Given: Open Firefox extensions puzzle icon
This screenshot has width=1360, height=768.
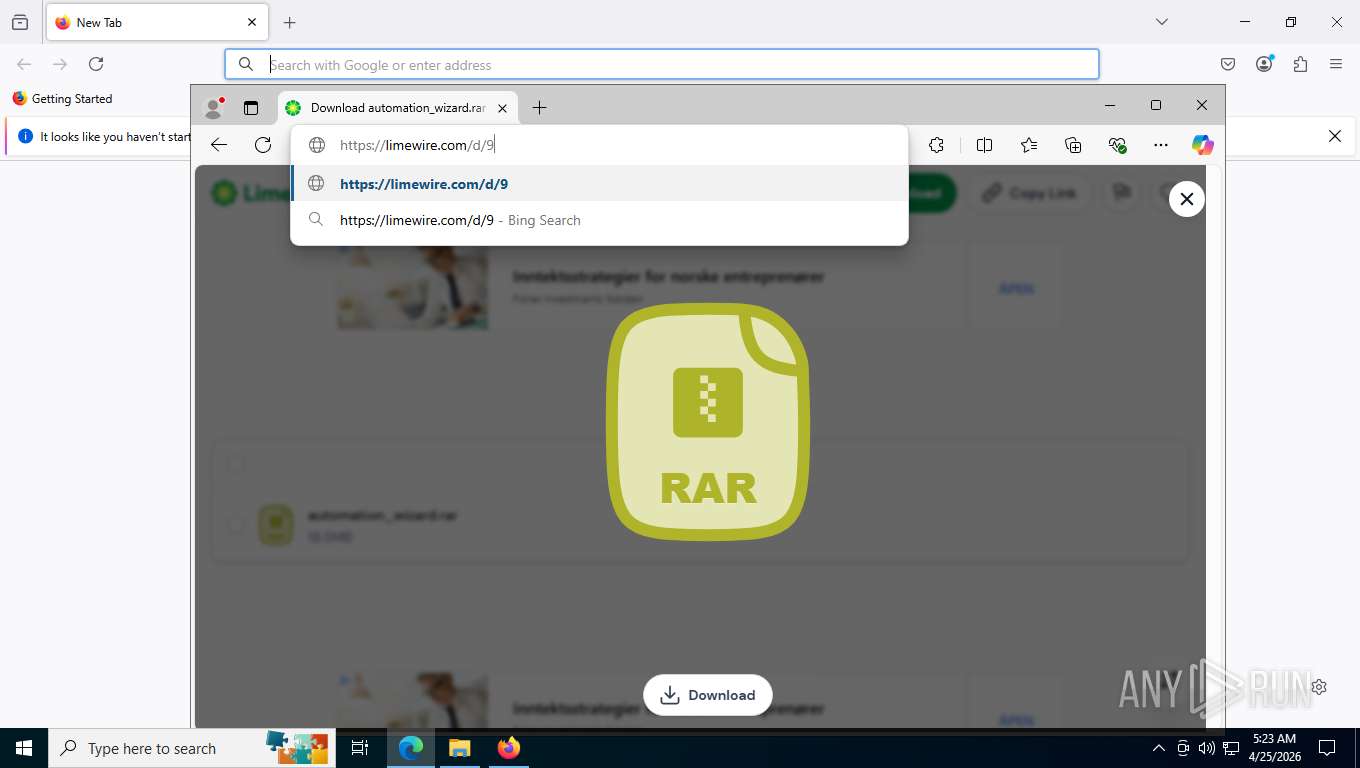Looking at the screenshot, I should [x=1300, y=64].
